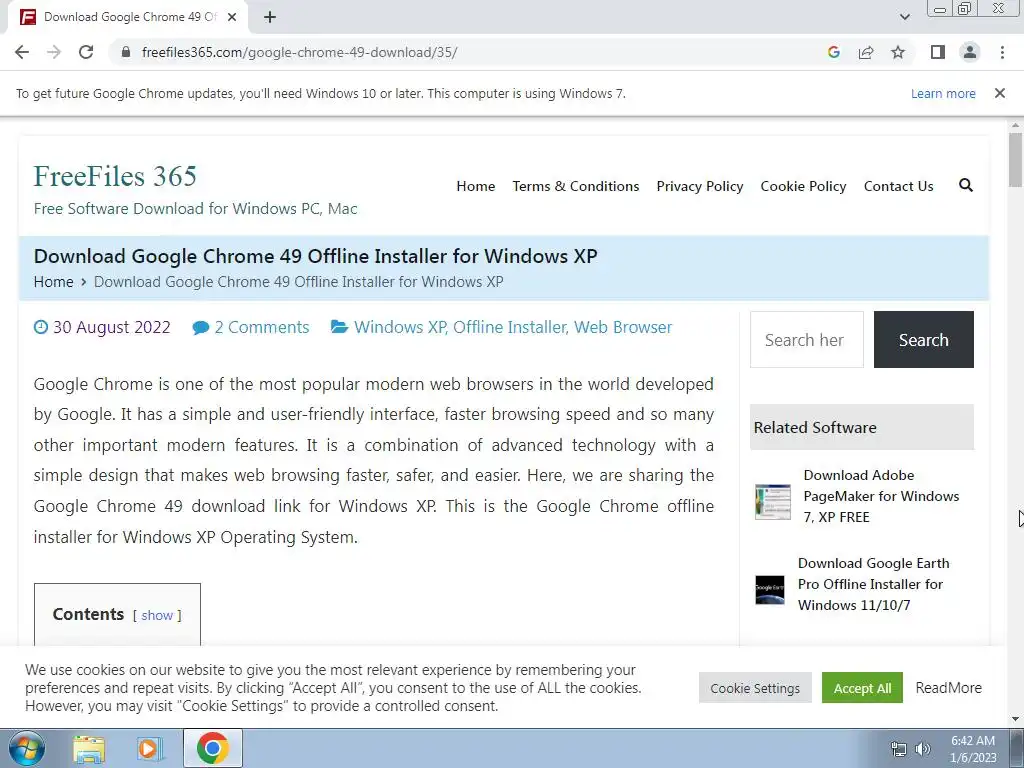
Task: Click the Google Earth thumbnail
Action: click(770, 590)
